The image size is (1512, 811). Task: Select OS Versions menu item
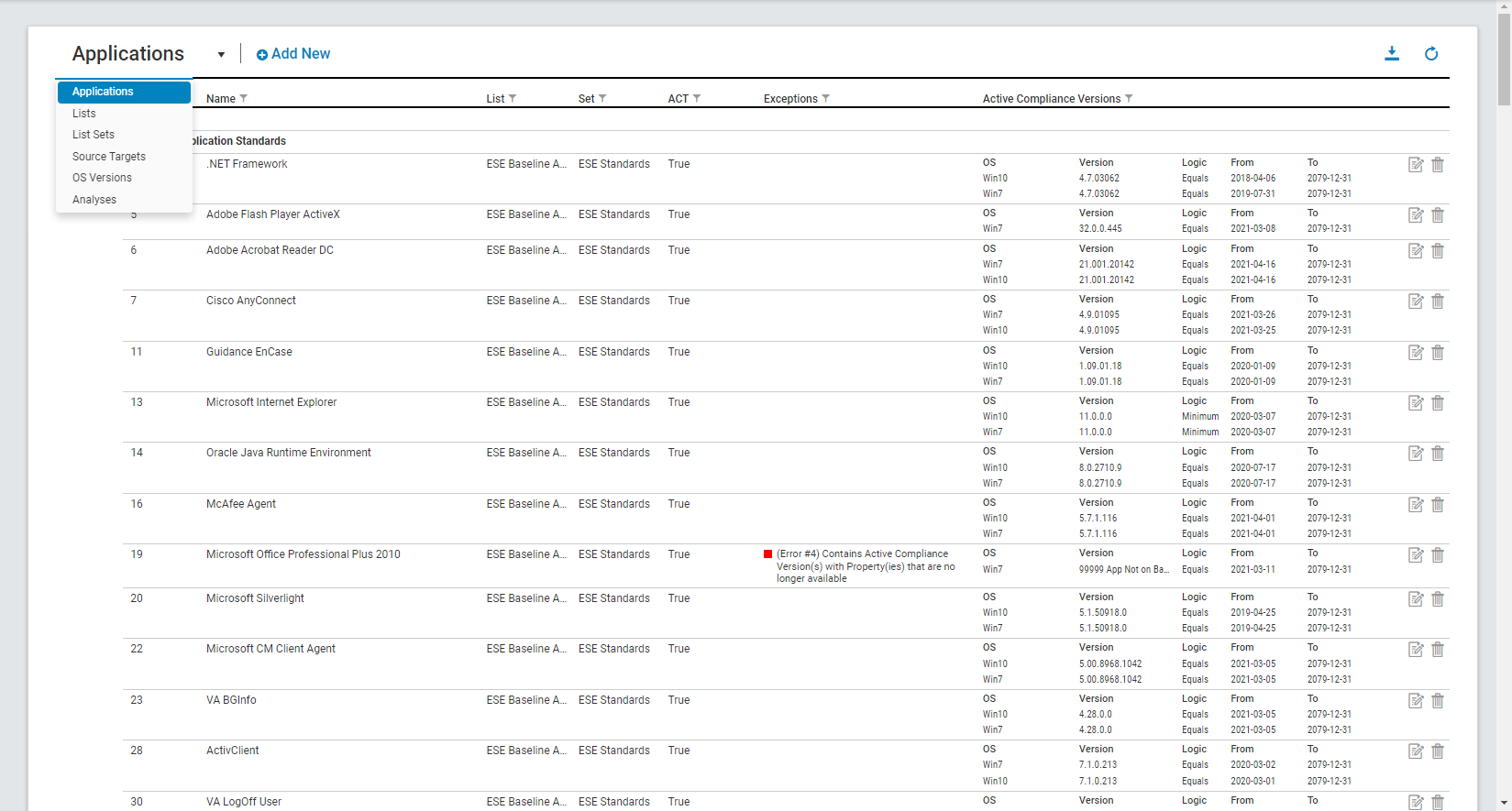124,178
